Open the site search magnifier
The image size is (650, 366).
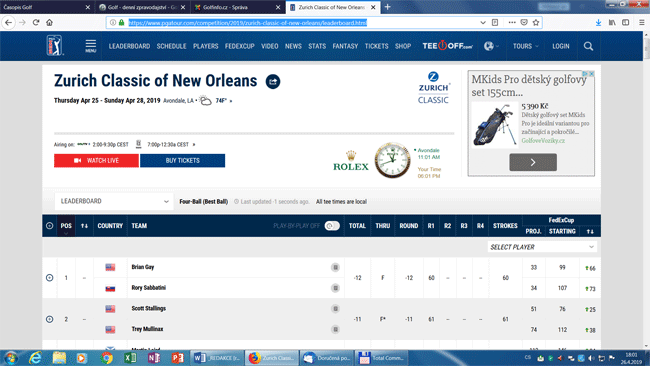point(588,46)
